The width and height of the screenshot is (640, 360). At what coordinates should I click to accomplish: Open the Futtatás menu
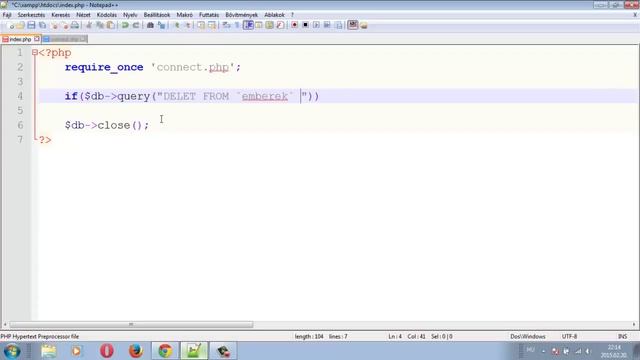click(x=209, y=15)
